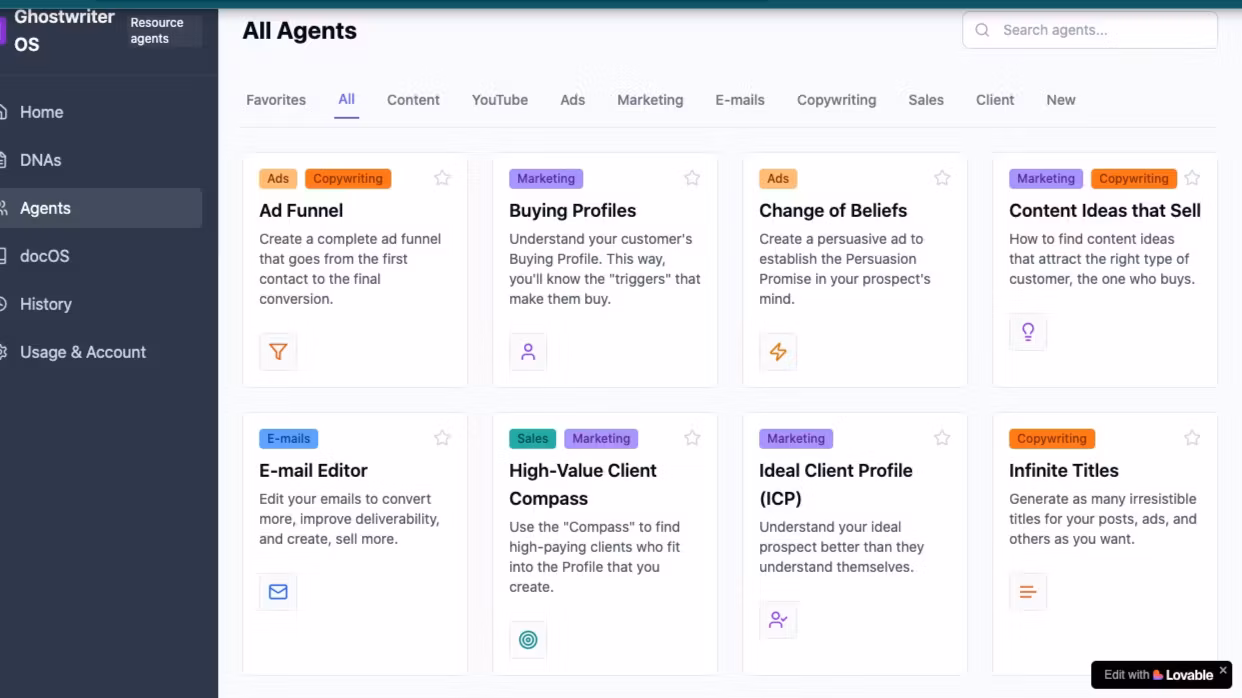
Task: Click the Lovable heart logo in the badge
Action: click(x=1160, y=675)
